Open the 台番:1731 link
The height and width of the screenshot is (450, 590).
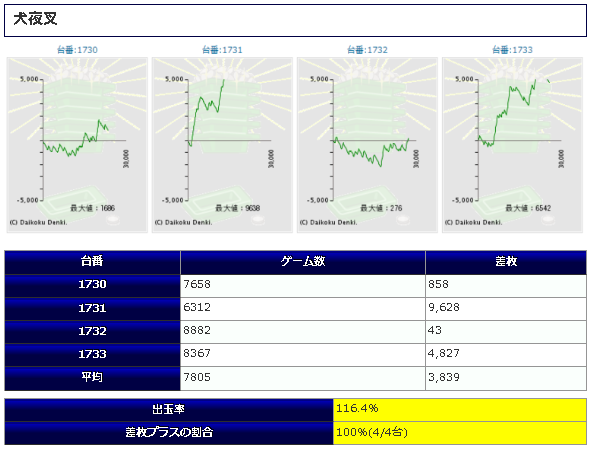[x=222, y=50]
